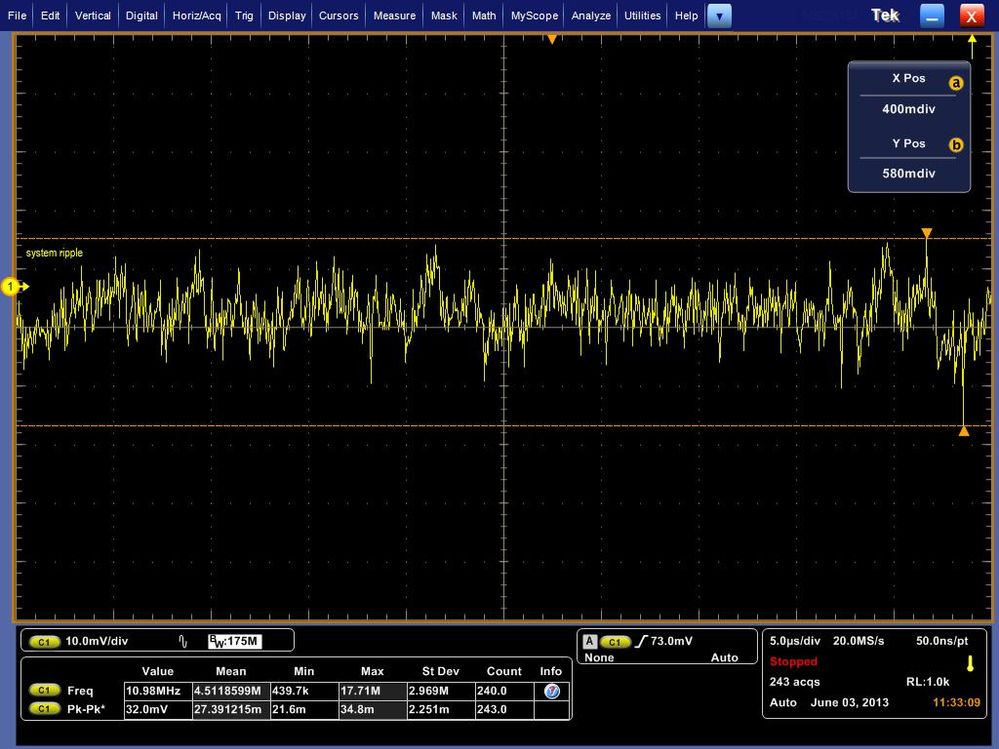Click the Freq row info icon

click(552, 691)
